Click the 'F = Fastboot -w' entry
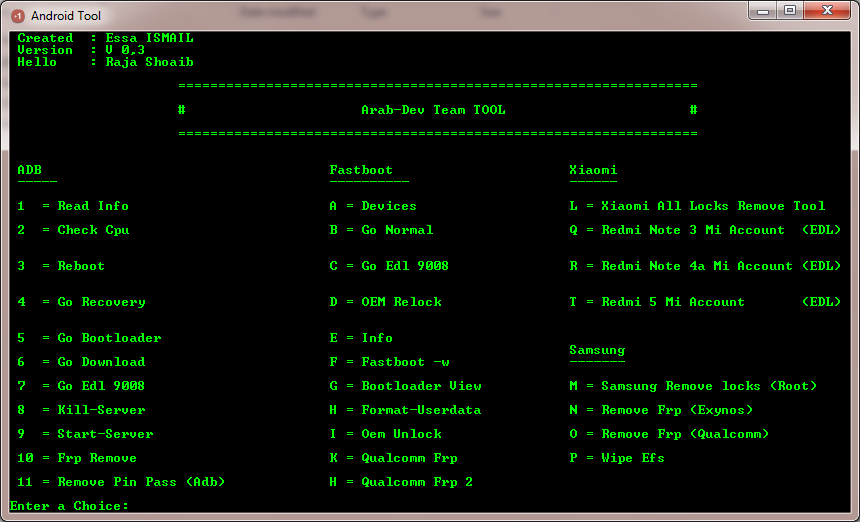This screenshot has height=522, width=860. [x=389, y=362]
